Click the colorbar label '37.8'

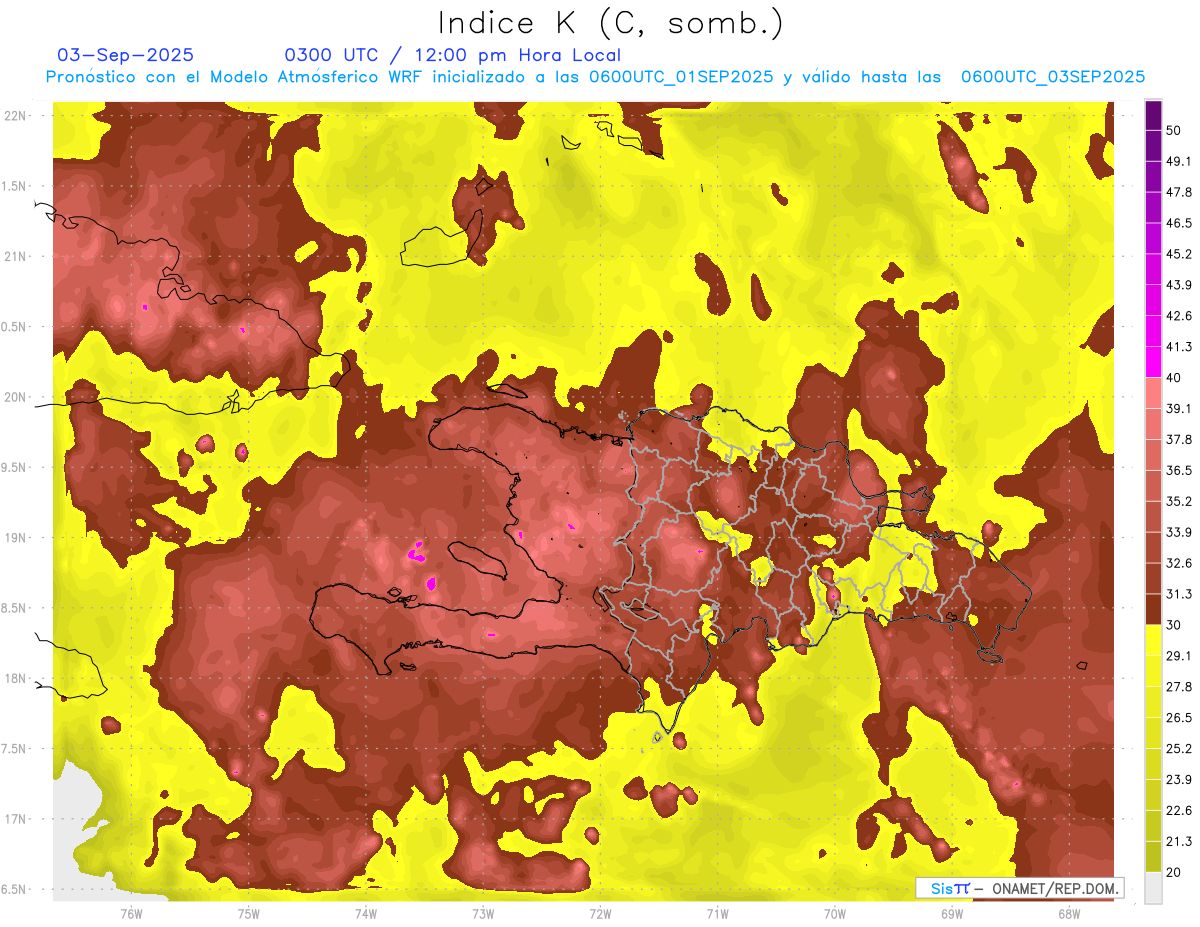pyautogui.click(x=1179, y=439)
